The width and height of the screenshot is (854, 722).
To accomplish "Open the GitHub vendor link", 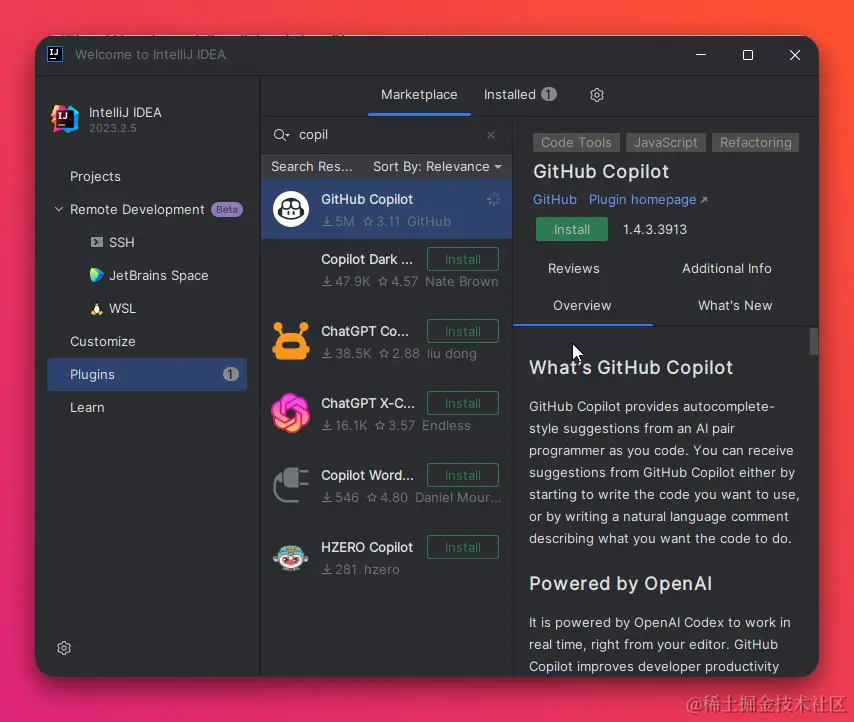I will click(554, 200).
